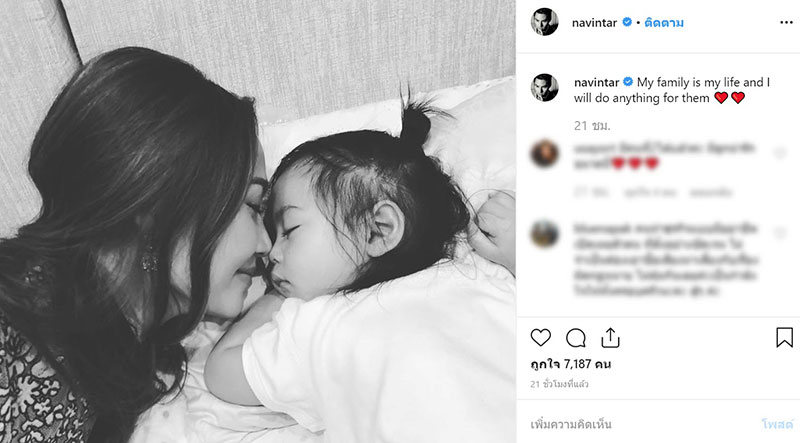The height and width of the screenshot is (443, 800).
Task: Click first commenter's profile picture
Action: click(544, 153)
